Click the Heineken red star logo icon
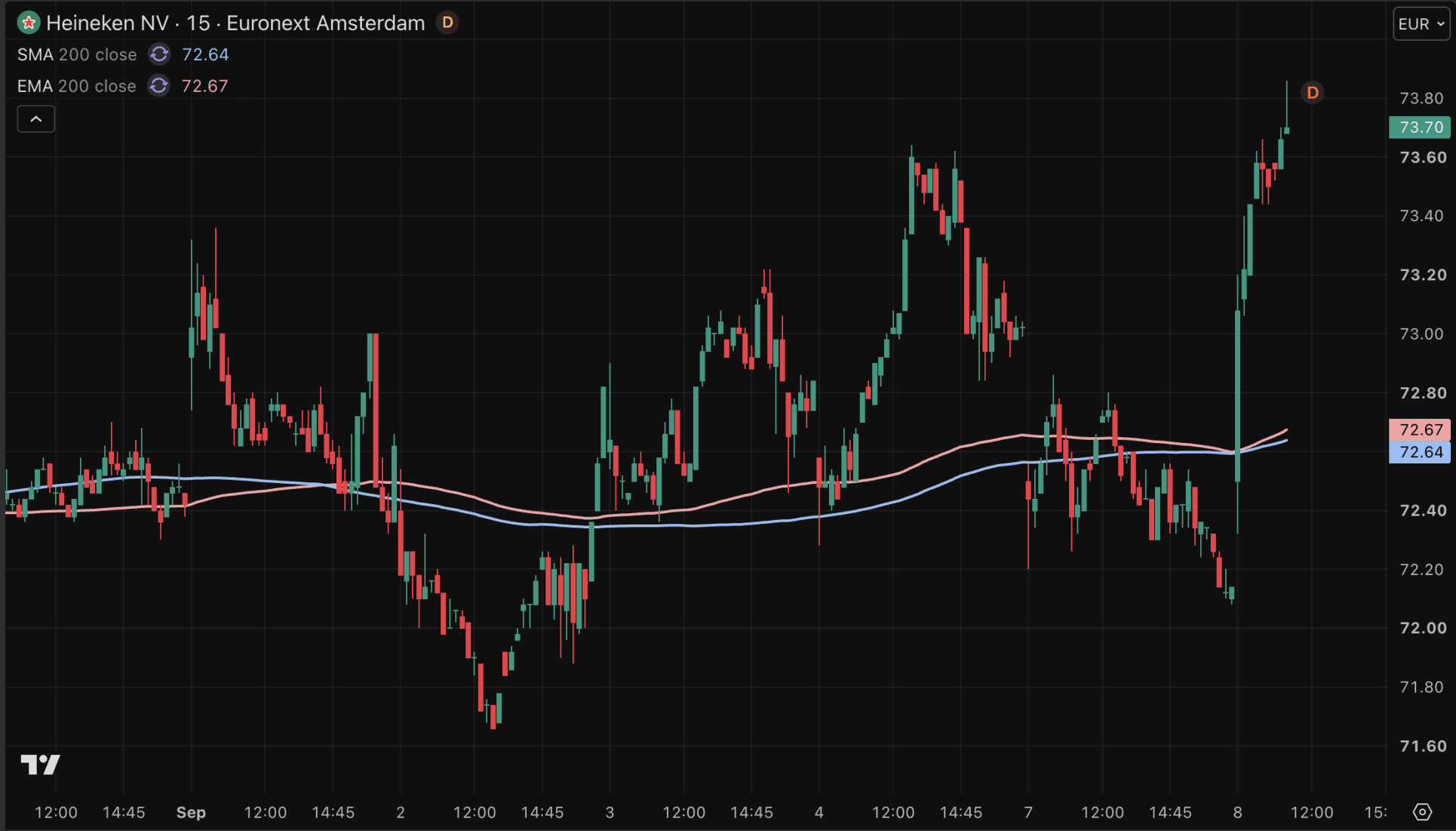 coord(29,23)
